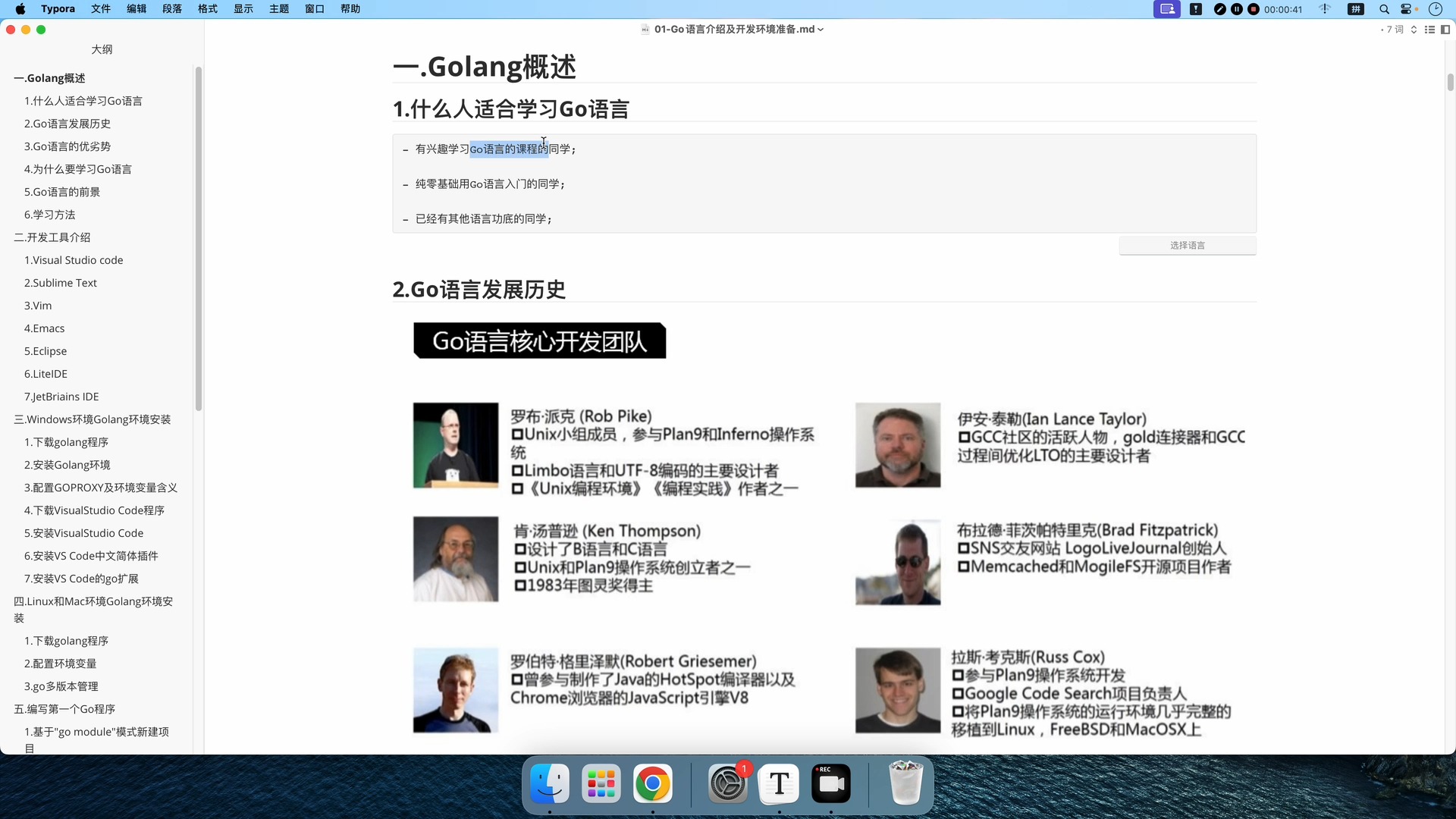Click the screen sharing menu bar icon
The height and width of the screenshot is (819, 1456).
(1167, 9)
